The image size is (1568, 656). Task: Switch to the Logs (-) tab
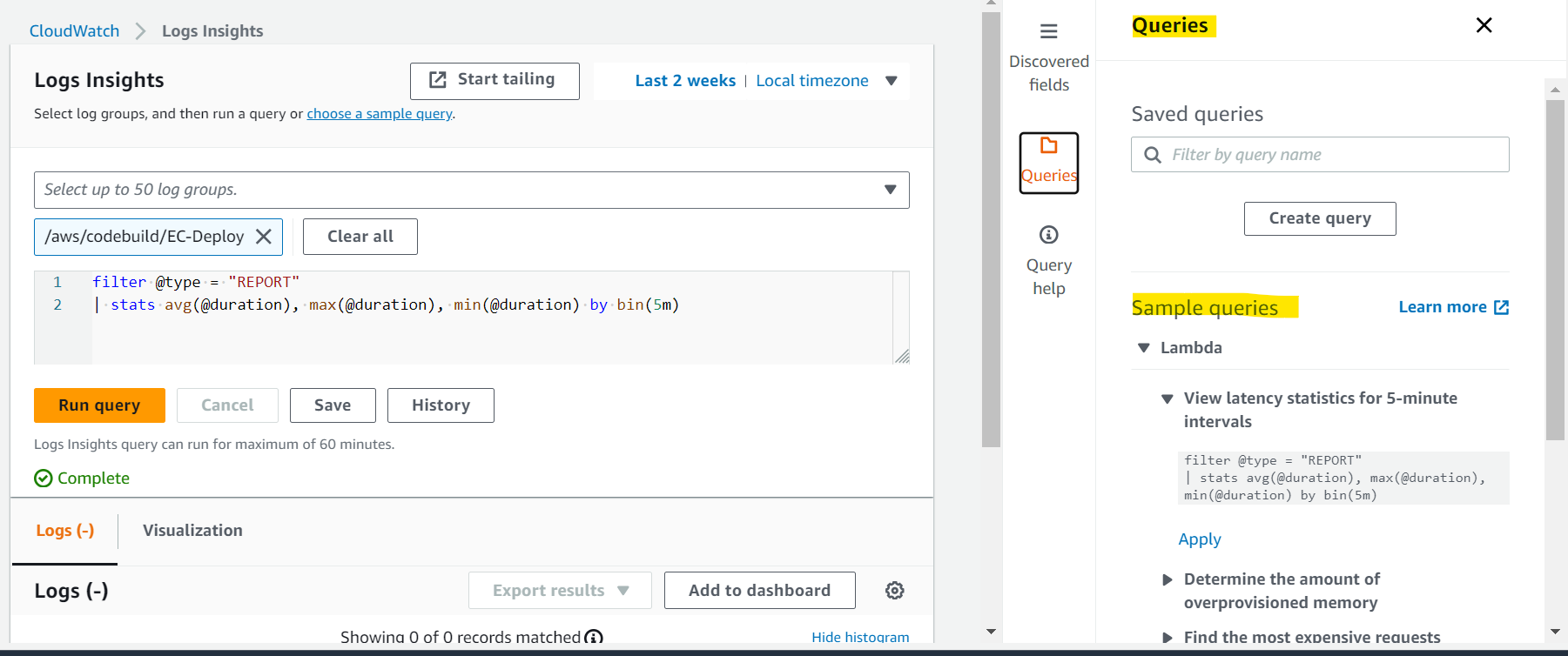click(x=65, y=531)
